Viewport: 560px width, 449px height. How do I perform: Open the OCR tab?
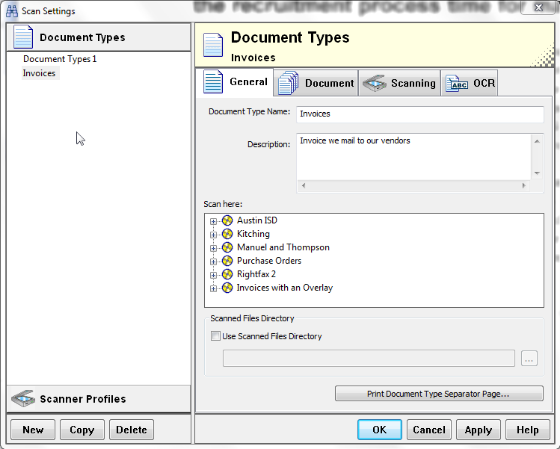[x=470, y=83]
